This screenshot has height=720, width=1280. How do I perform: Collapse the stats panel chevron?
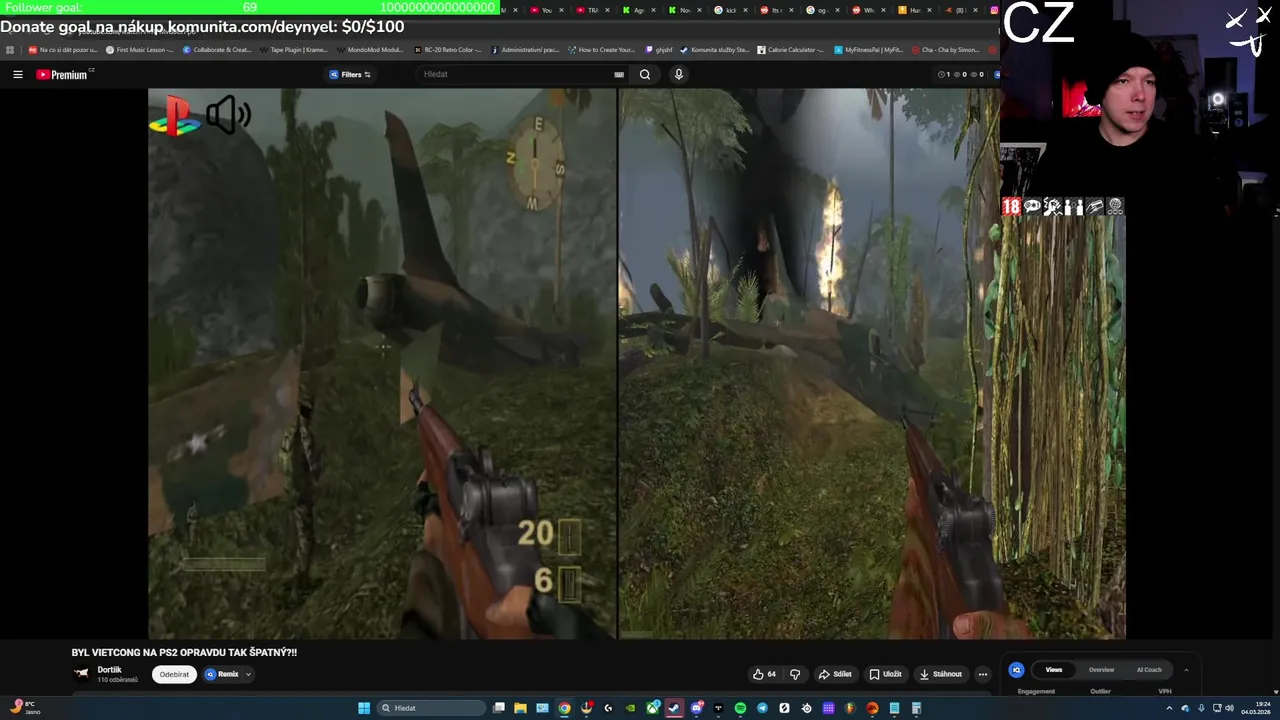[x=1186, y=670]
